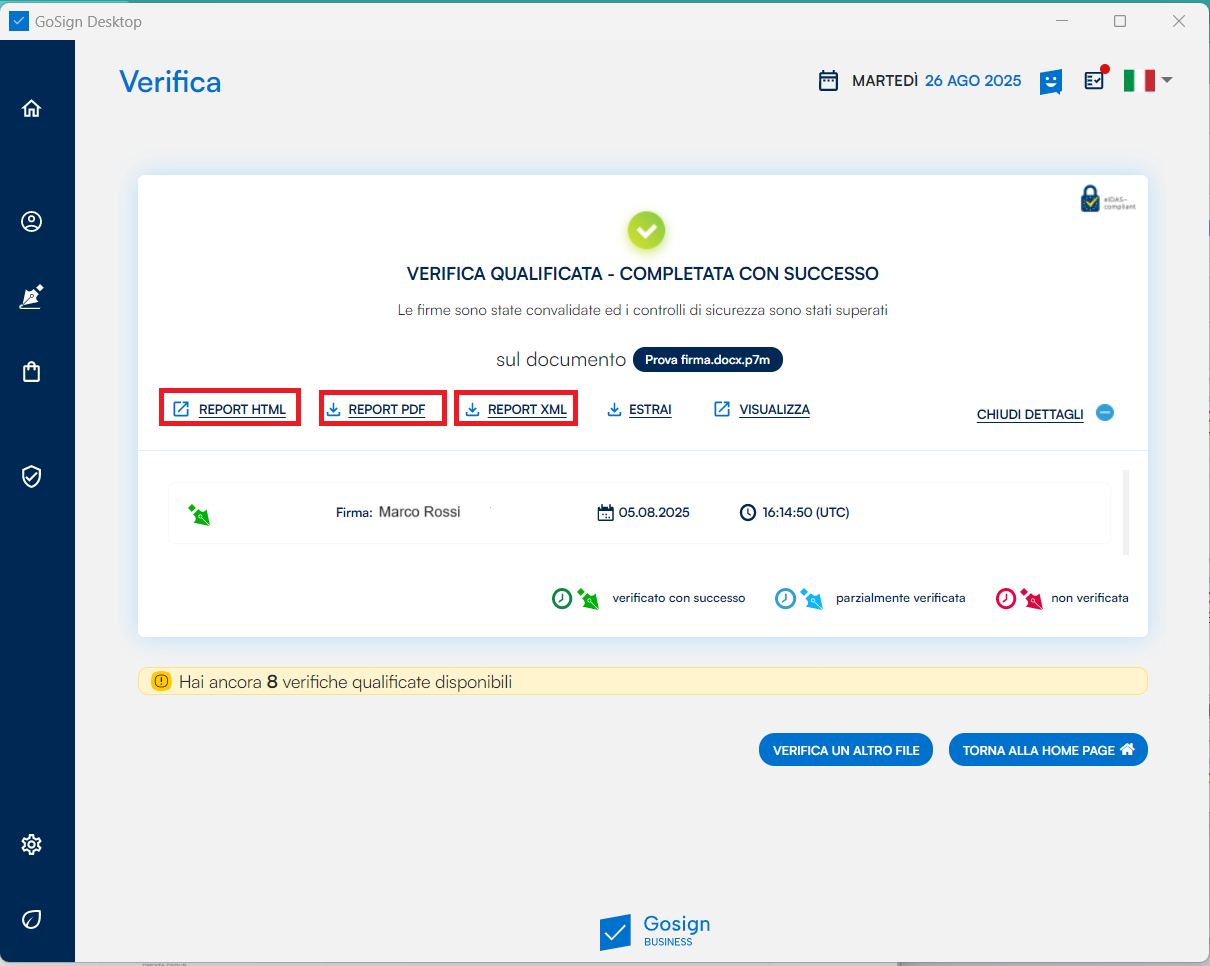Open the calendar icon beside the date
The height and width of the screenshot is (966, 1210).
(x=828, y=81)
